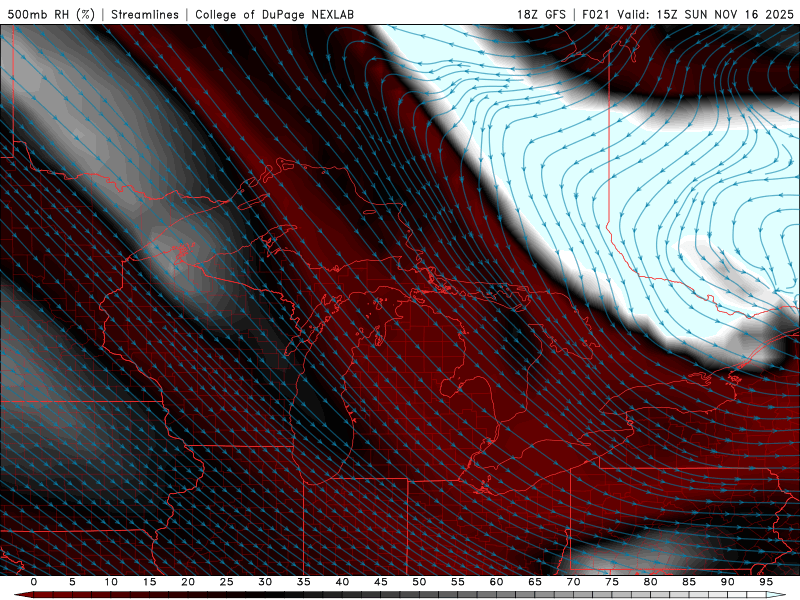Click the 0 label on the color scale
The image size is (800, 600).
tap(34, 582)
